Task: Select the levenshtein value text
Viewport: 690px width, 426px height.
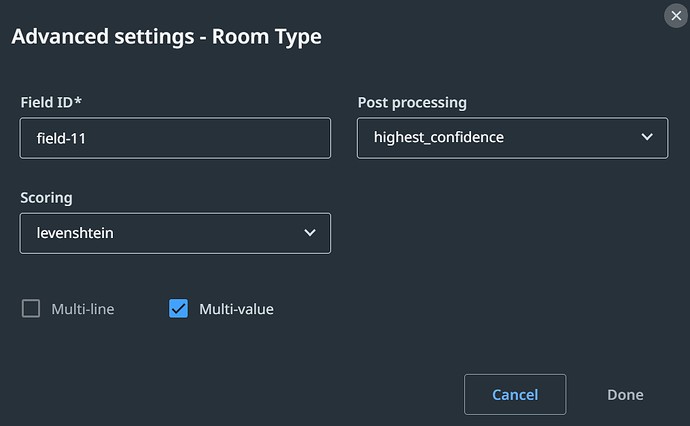Action: click(x=75, y=233)
